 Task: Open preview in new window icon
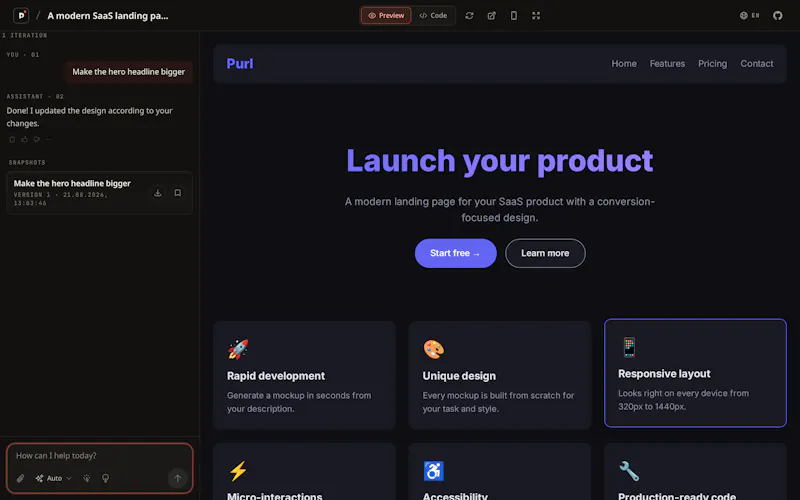tap(491, 16)
